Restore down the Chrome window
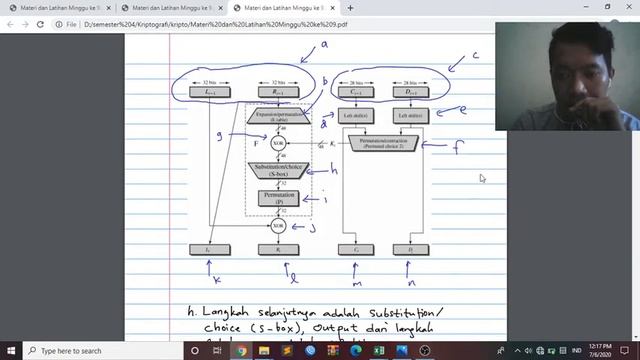The width and height of the screenshot is (640, 360). pos(607,7)
